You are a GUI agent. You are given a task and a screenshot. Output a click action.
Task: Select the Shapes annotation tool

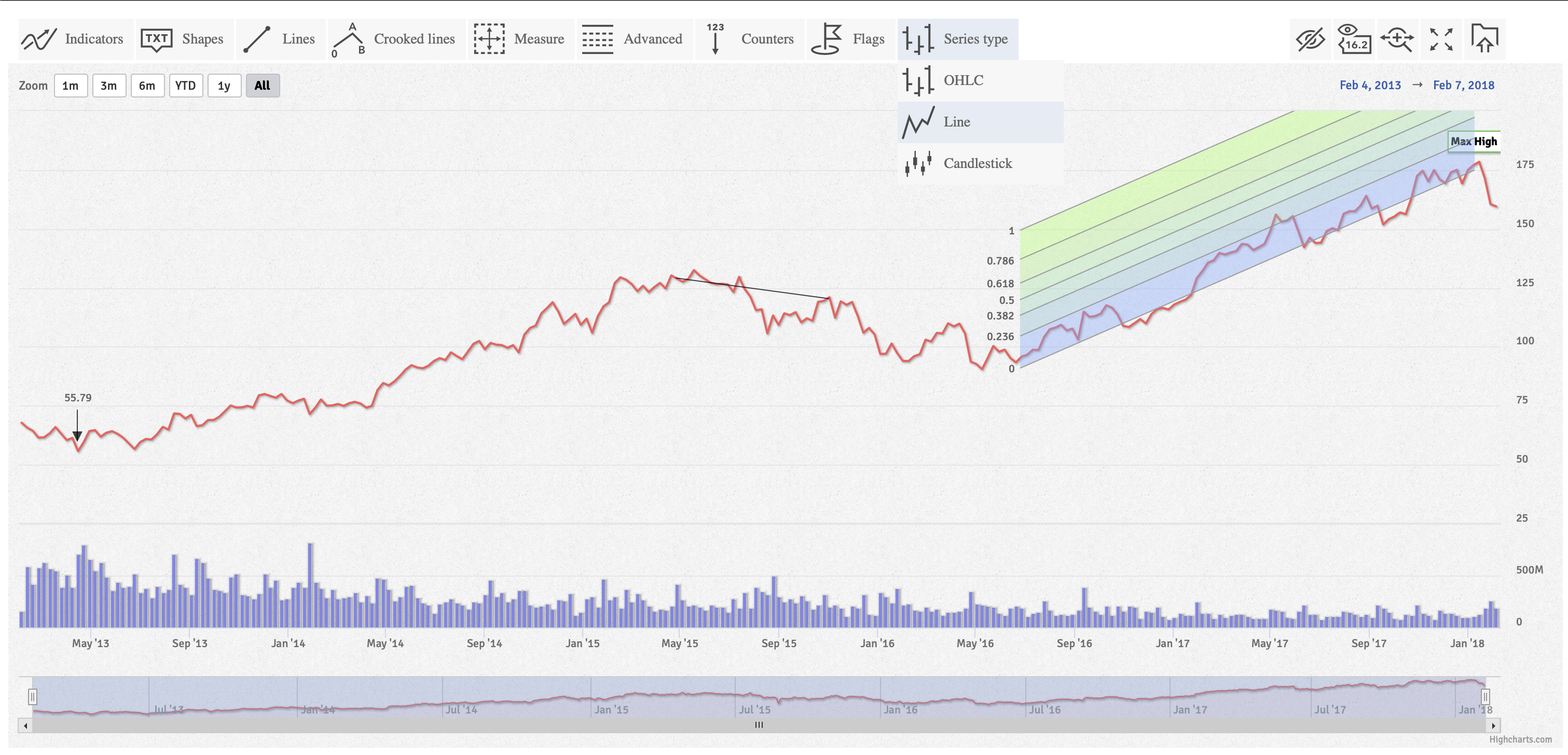click(183, 39)
